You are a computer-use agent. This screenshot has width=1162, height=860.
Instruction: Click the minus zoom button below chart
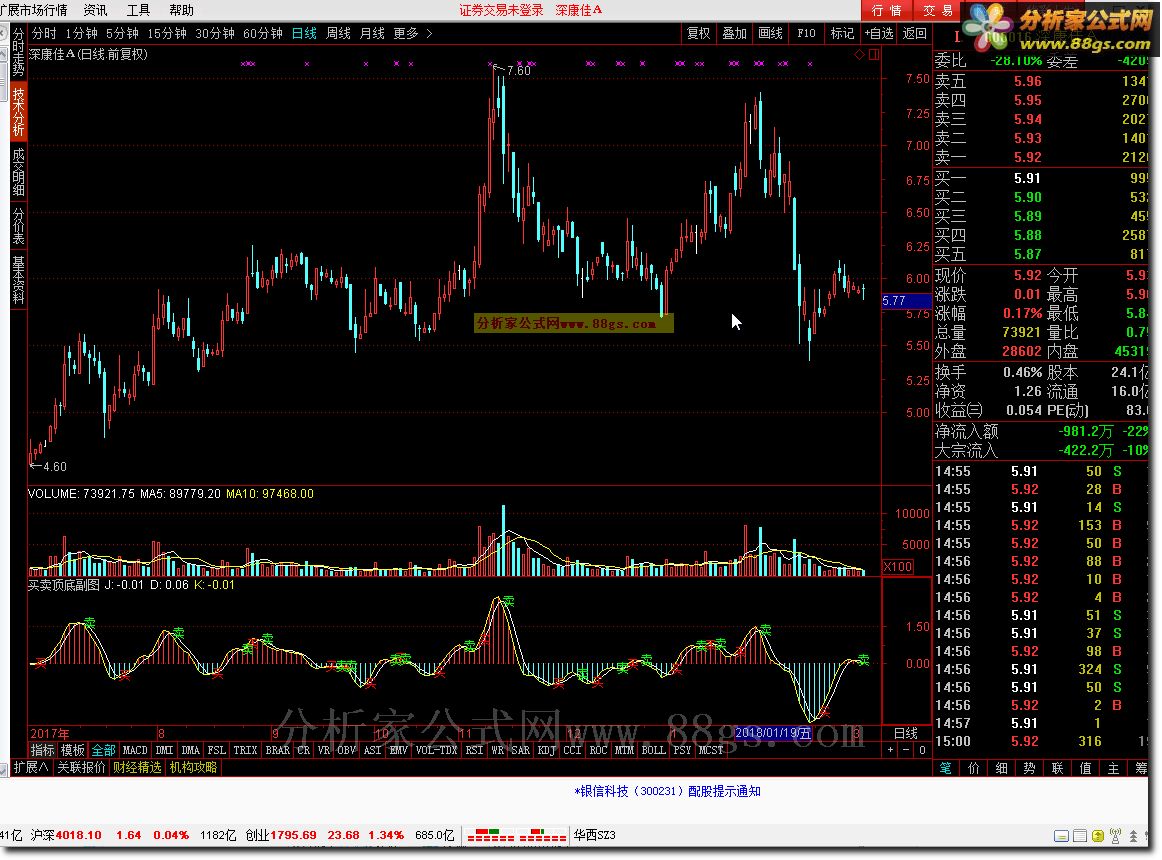tap(906, 750)
